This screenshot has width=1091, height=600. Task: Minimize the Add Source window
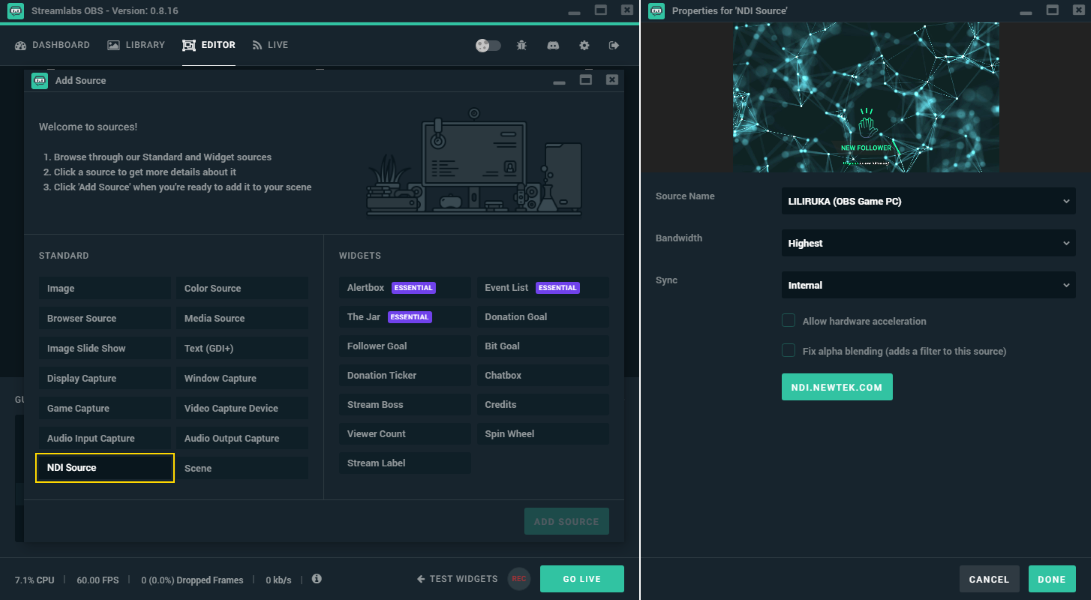pyautogui.click(x=559, y=82)
